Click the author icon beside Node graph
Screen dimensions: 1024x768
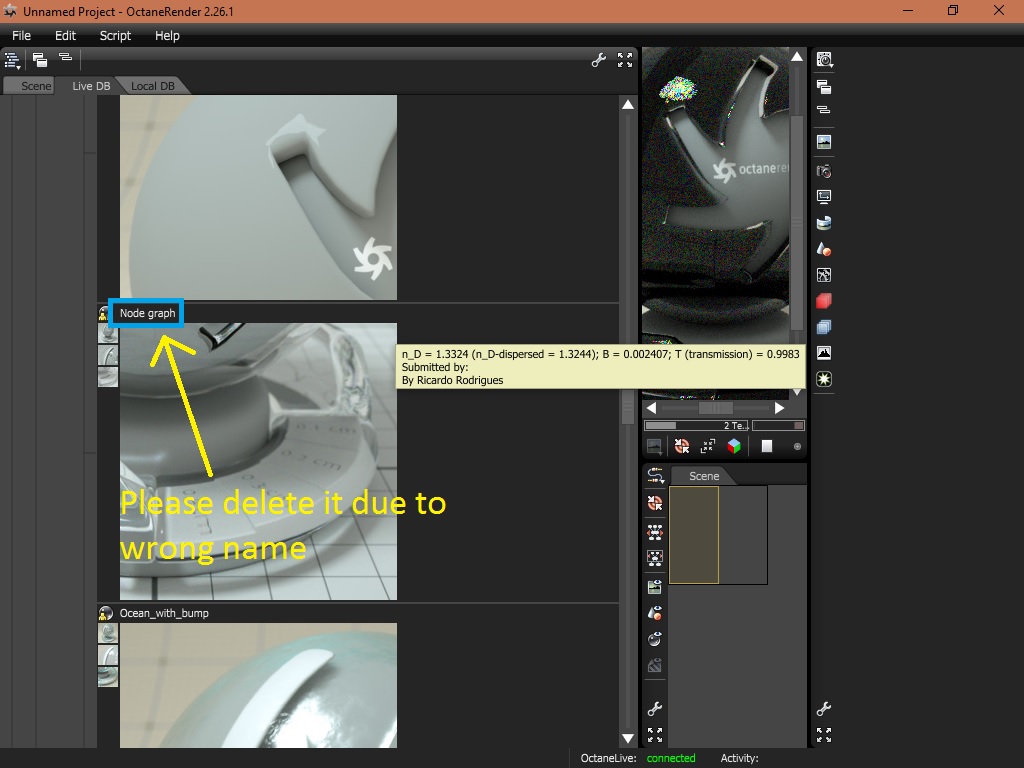pyautogui.click(x=103, y=313)
